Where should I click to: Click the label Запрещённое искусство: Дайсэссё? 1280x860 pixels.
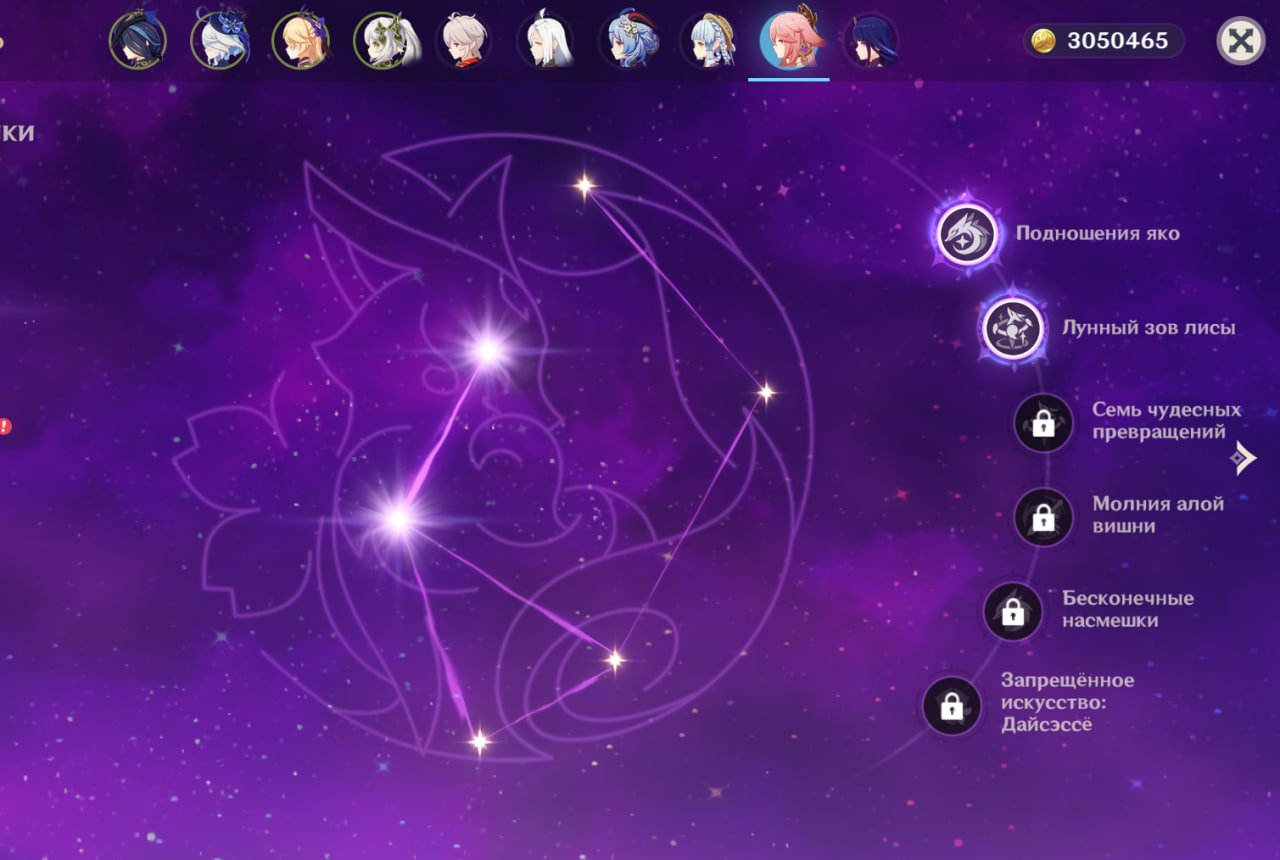tap(1068, 702)
